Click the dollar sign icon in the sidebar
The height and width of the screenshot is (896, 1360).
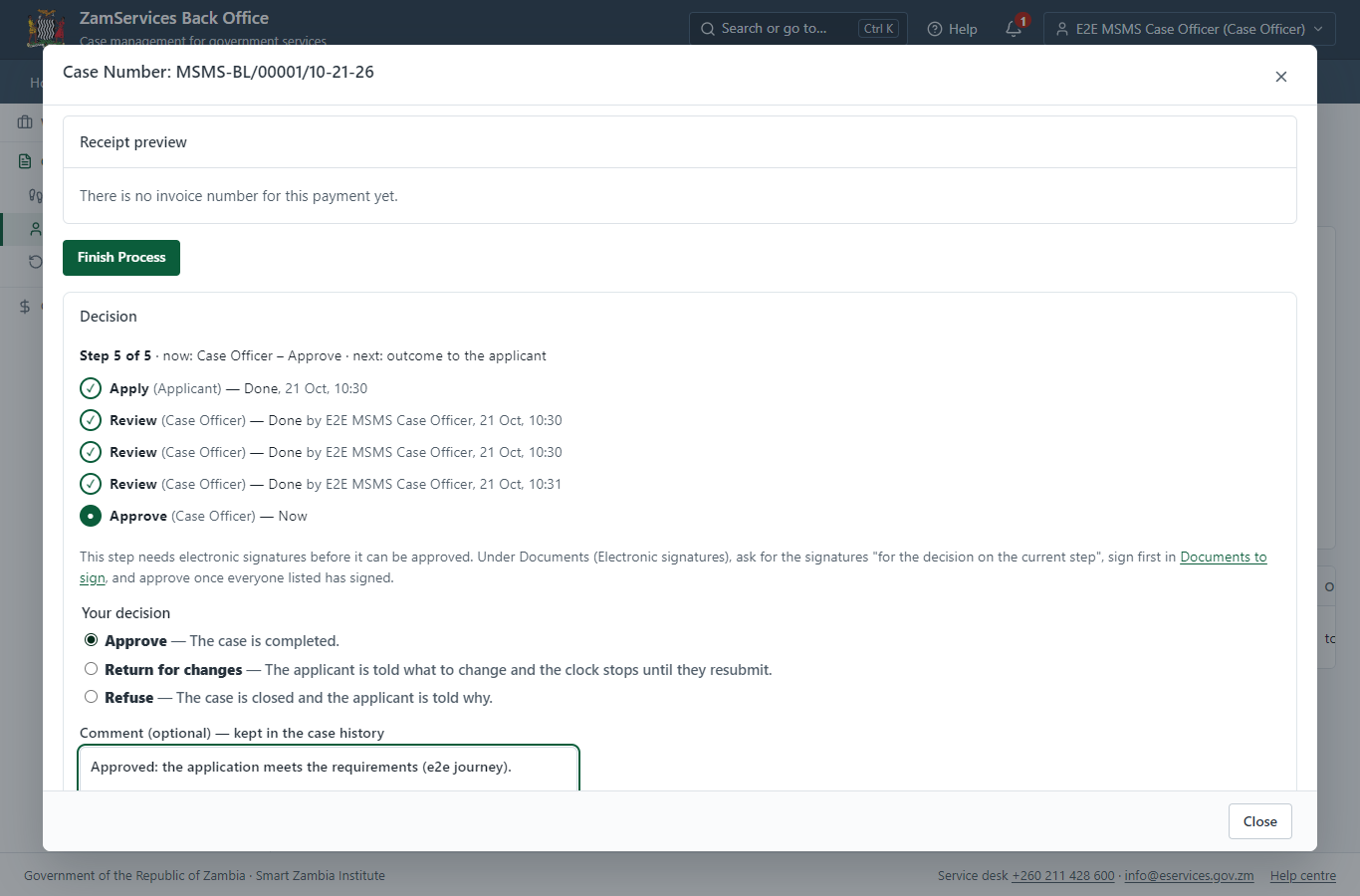(25, 307)
